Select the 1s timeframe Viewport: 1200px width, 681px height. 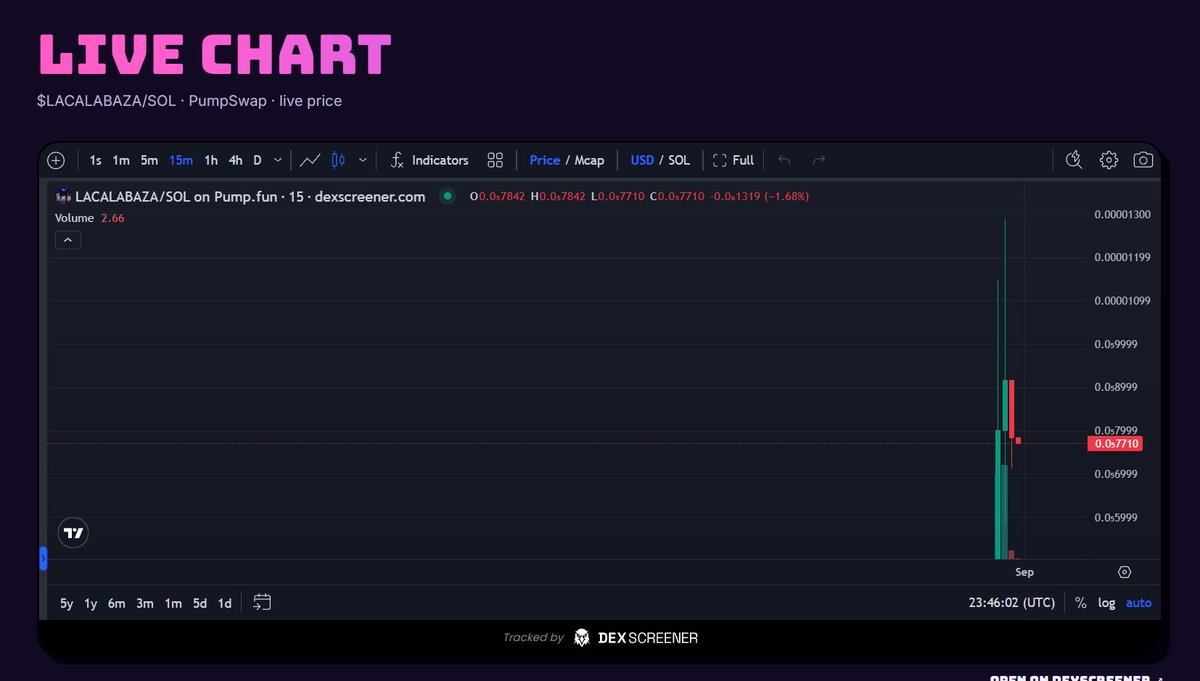[95, 160]
